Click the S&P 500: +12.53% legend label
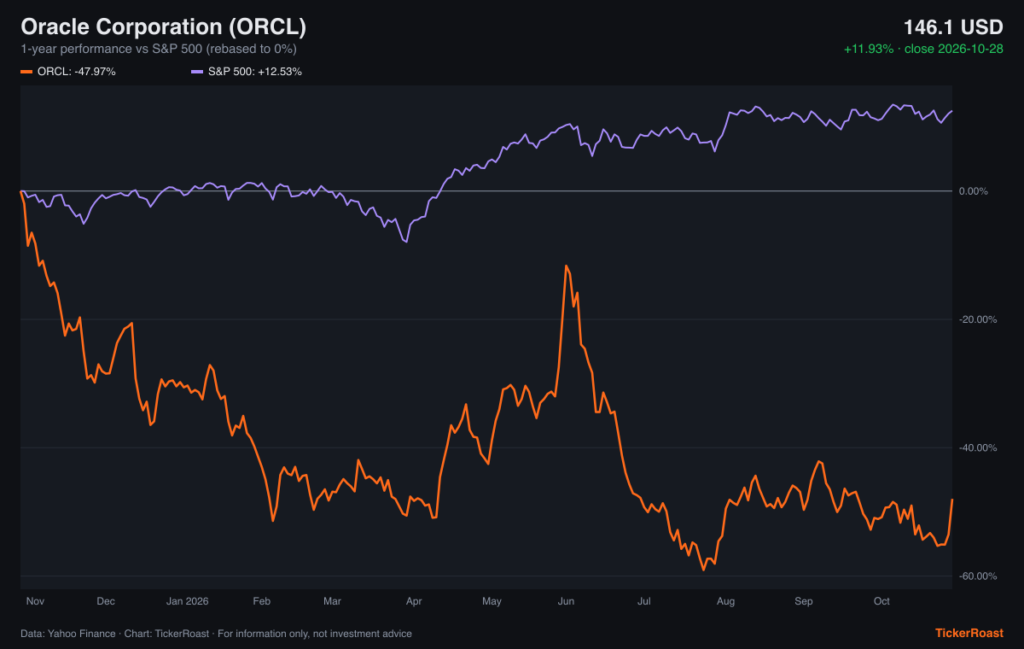1024x649 pixels. (255, 72)
